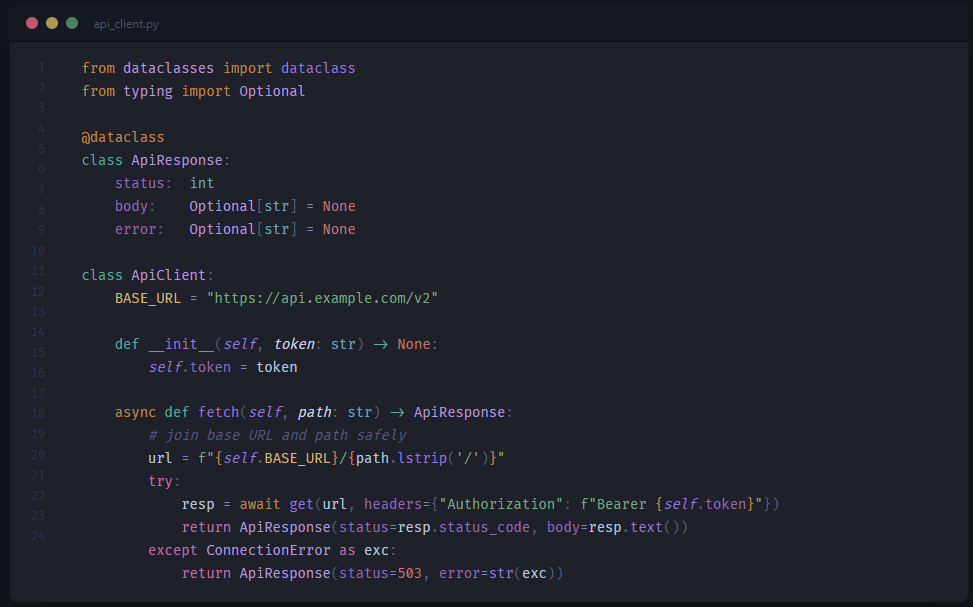Select the ApiResponse class name on line 5
Screen dimensions: 973x607
[x=177, y=160]
